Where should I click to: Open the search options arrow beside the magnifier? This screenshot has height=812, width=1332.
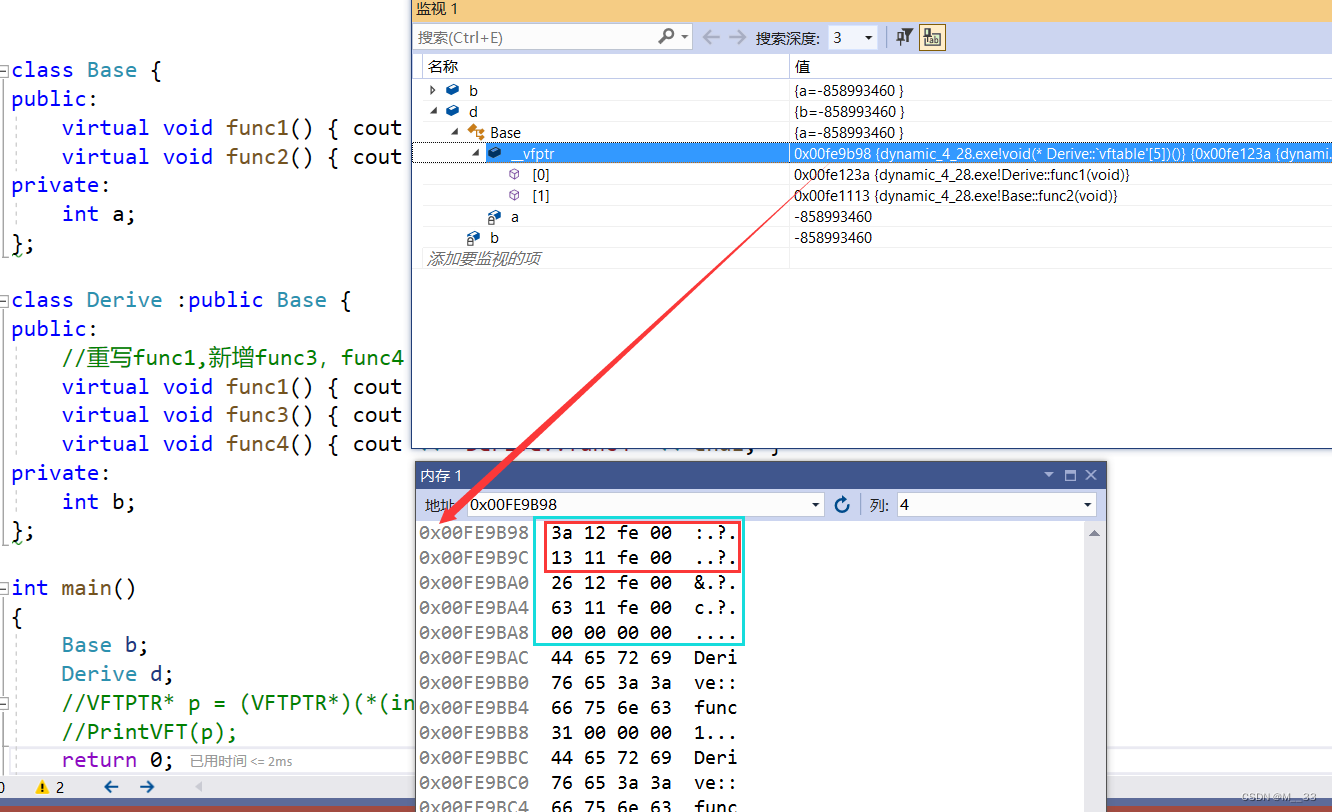pyautogui.click(x=684, y=37)
